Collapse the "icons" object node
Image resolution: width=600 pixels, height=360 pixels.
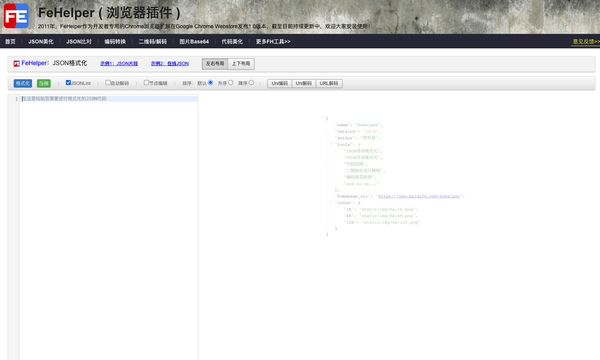click(331, 202)
